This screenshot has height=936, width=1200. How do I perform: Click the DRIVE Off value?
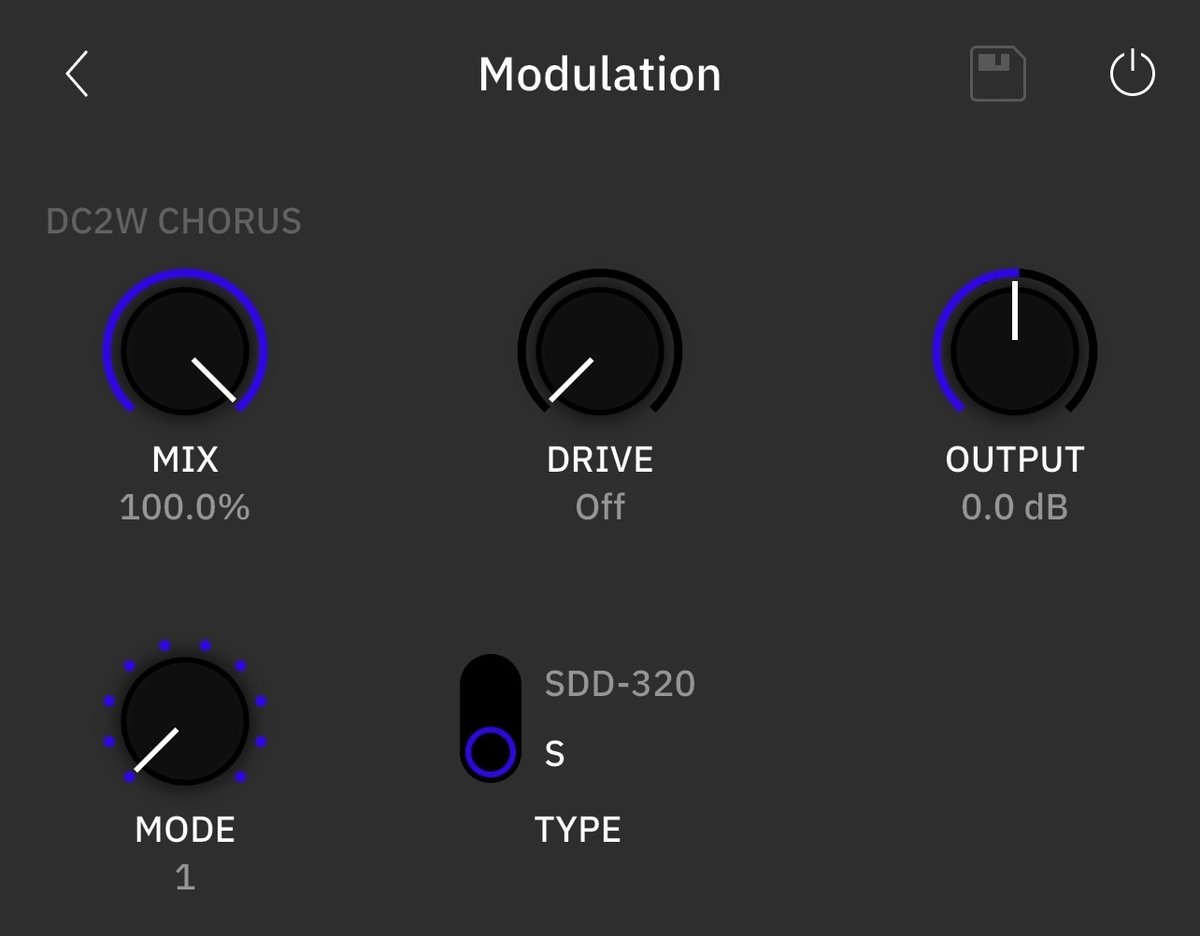(599, 508)
